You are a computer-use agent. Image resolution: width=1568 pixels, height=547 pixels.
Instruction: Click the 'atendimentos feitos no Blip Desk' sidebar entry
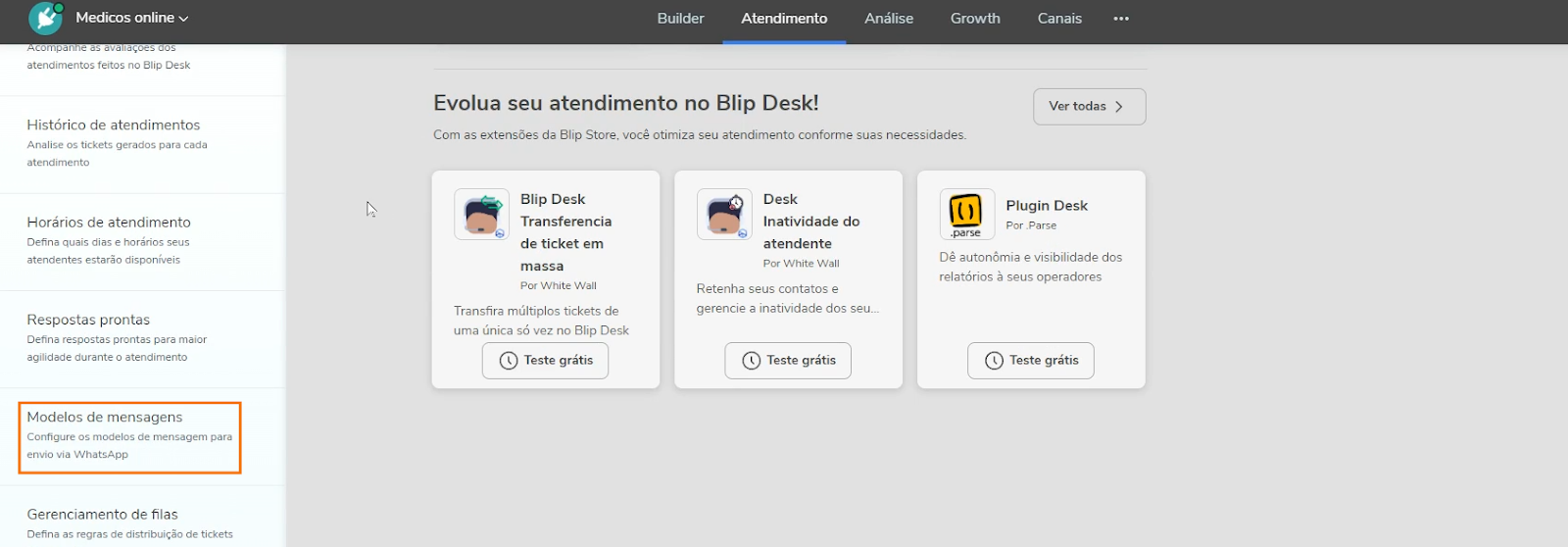(109, 65)
